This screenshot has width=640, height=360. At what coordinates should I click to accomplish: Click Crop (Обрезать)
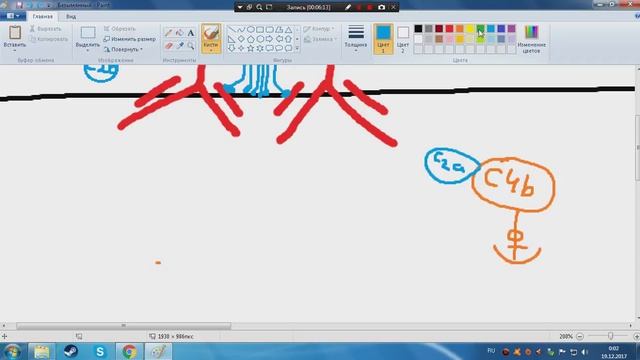pos(120,29)
